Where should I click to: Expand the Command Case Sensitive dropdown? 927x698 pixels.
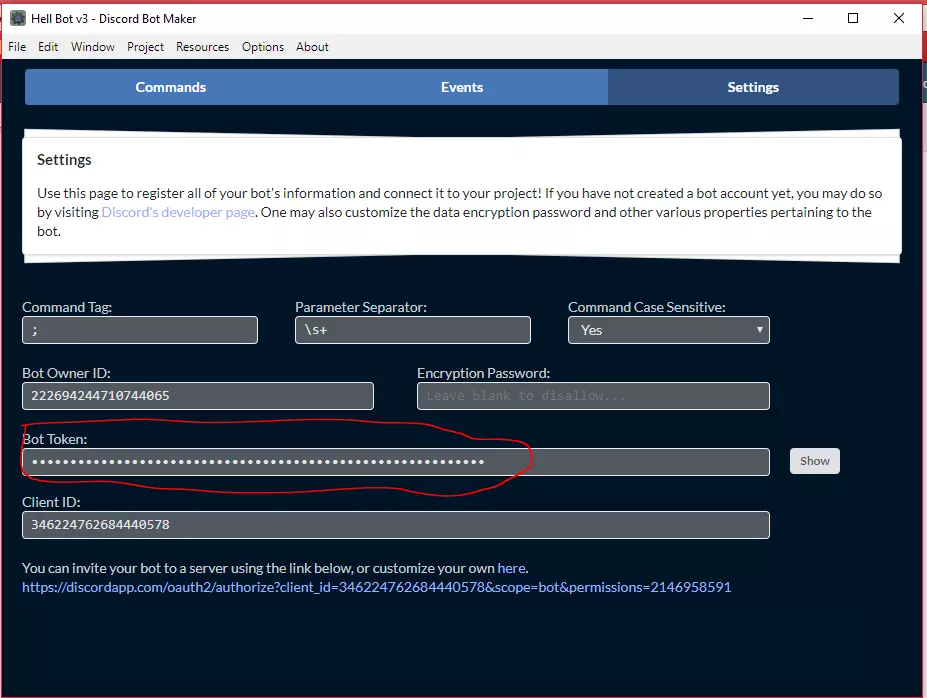pyautogui.click(x=669, y=330)
